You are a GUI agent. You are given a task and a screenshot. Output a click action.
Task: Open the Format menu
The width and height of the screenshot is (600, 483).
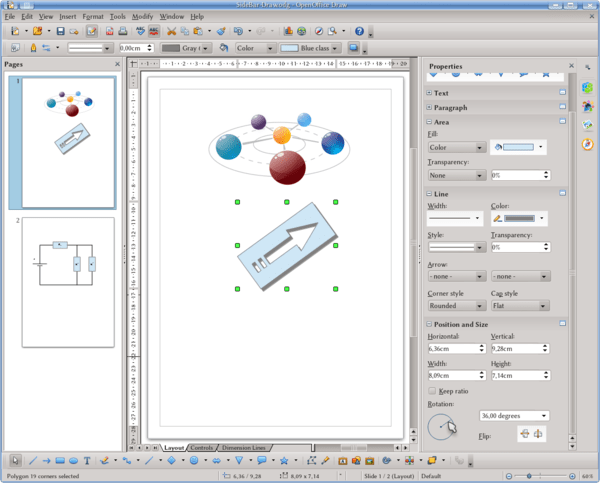tap(93, 17)
